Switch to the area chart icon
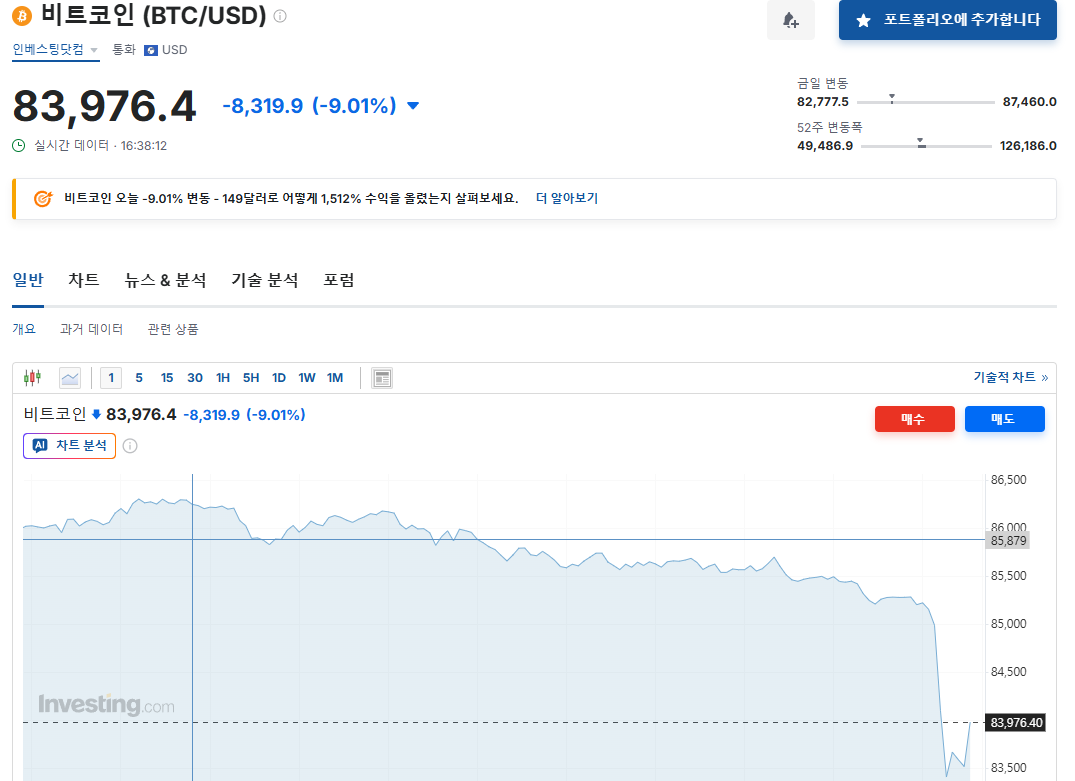1075x781 pixels. (69, 377)
